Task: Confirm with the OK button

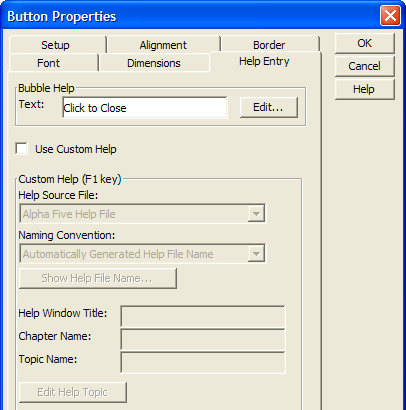Action: coord(365,43)
